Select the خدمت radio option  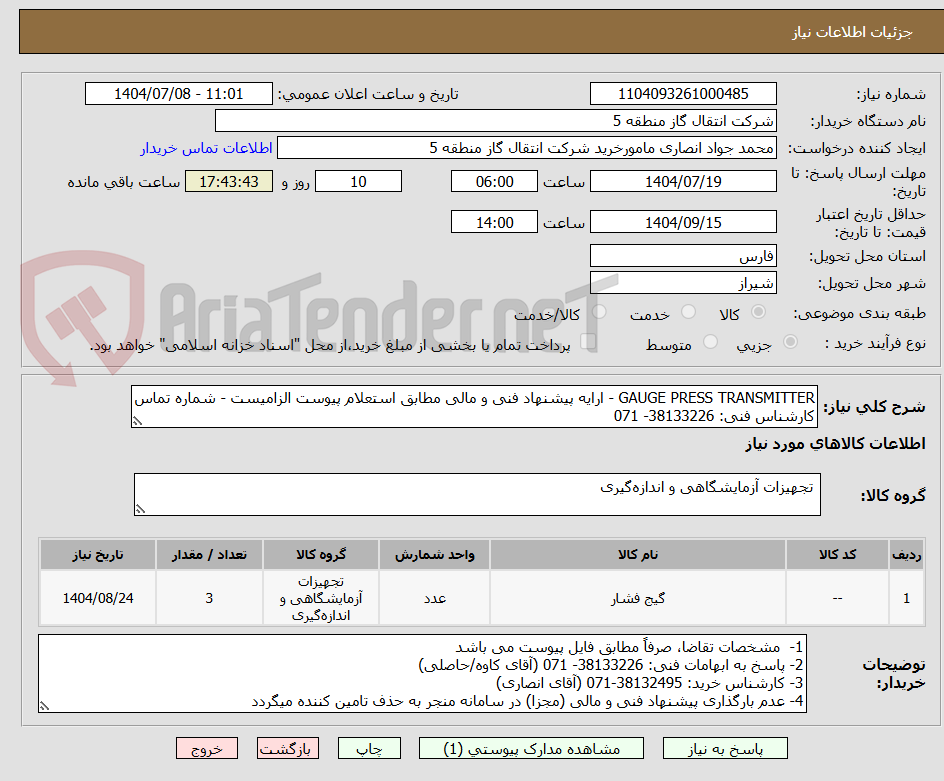pyautogui.click(x=689, y=311)
